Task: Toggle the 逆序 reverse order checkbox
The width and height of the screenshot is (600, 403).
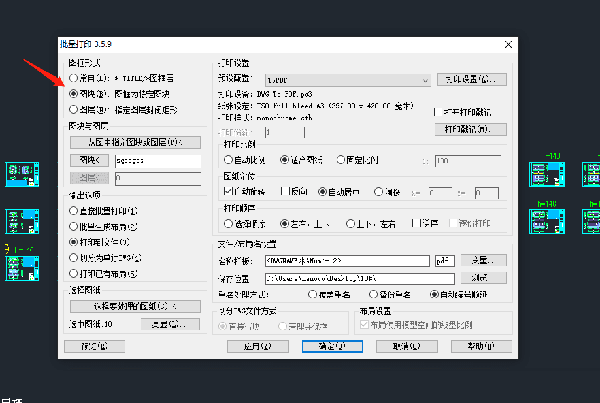Action: click(x=415, y=223)
